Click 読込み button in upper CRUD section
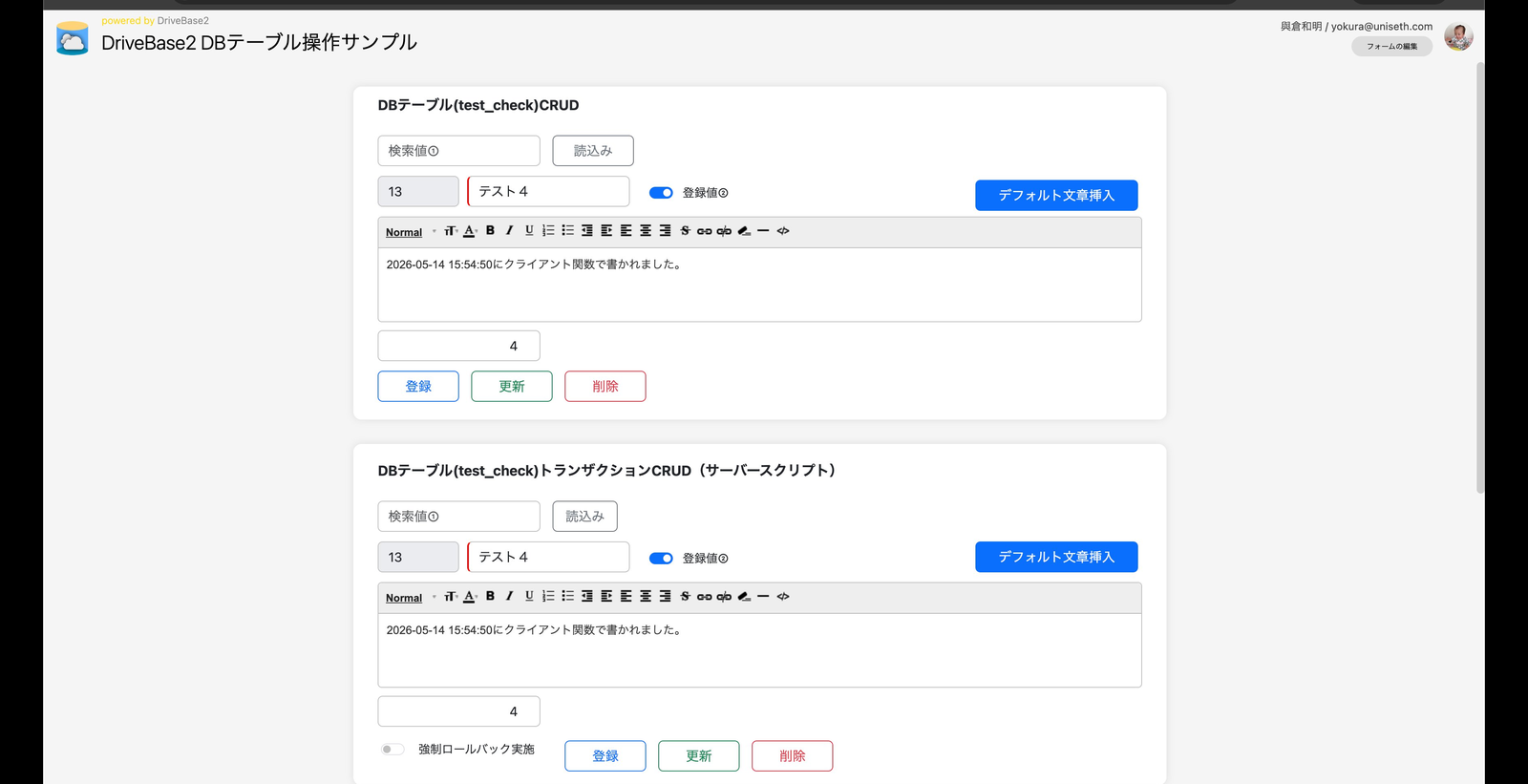This screenshot has height=784, width=1528. [593, 151]
